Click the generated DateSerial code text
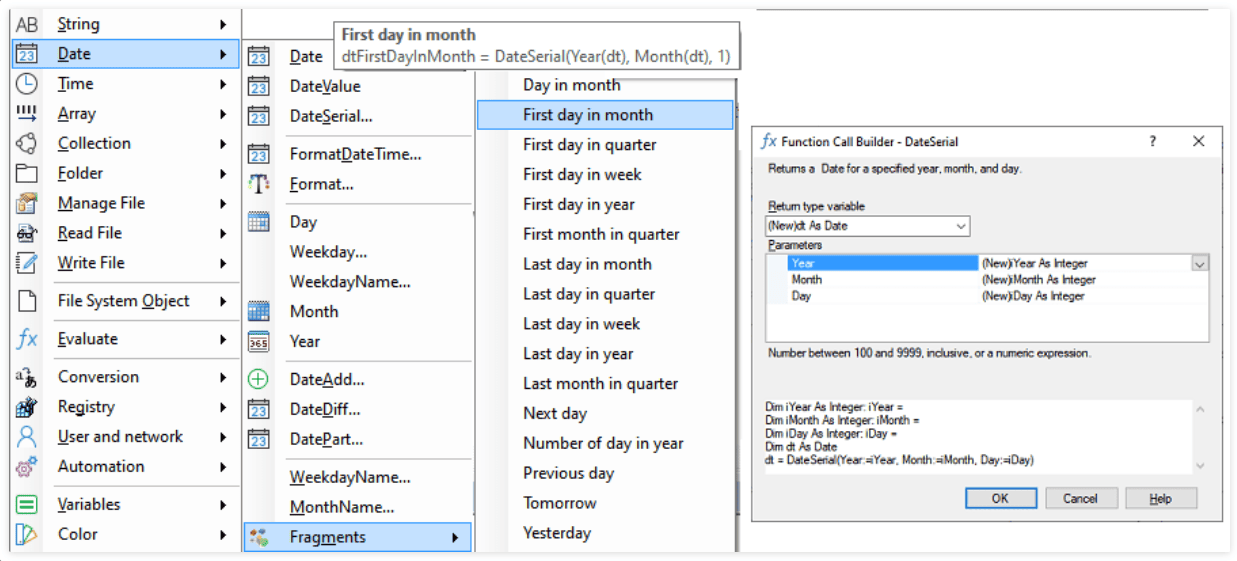The image size is (1237, 561). pyautogui.click(x=901, y=460)
